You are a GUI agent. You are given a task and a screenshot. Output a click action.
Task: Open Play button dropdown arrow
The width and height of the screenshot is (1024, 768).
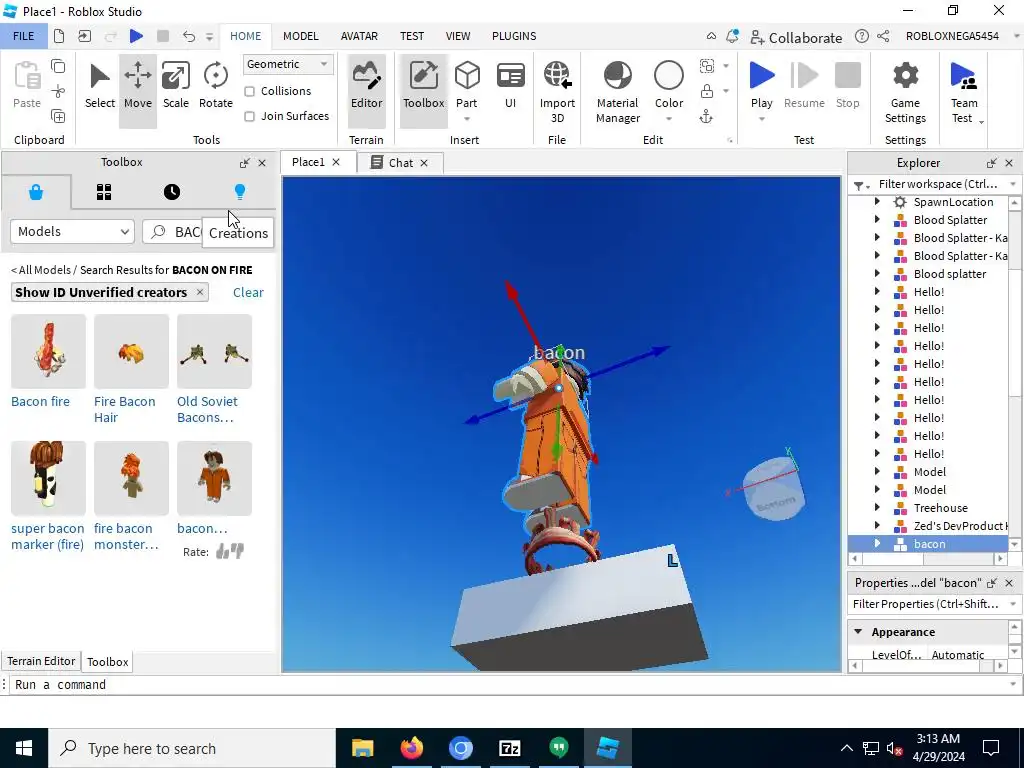(761, 119)
